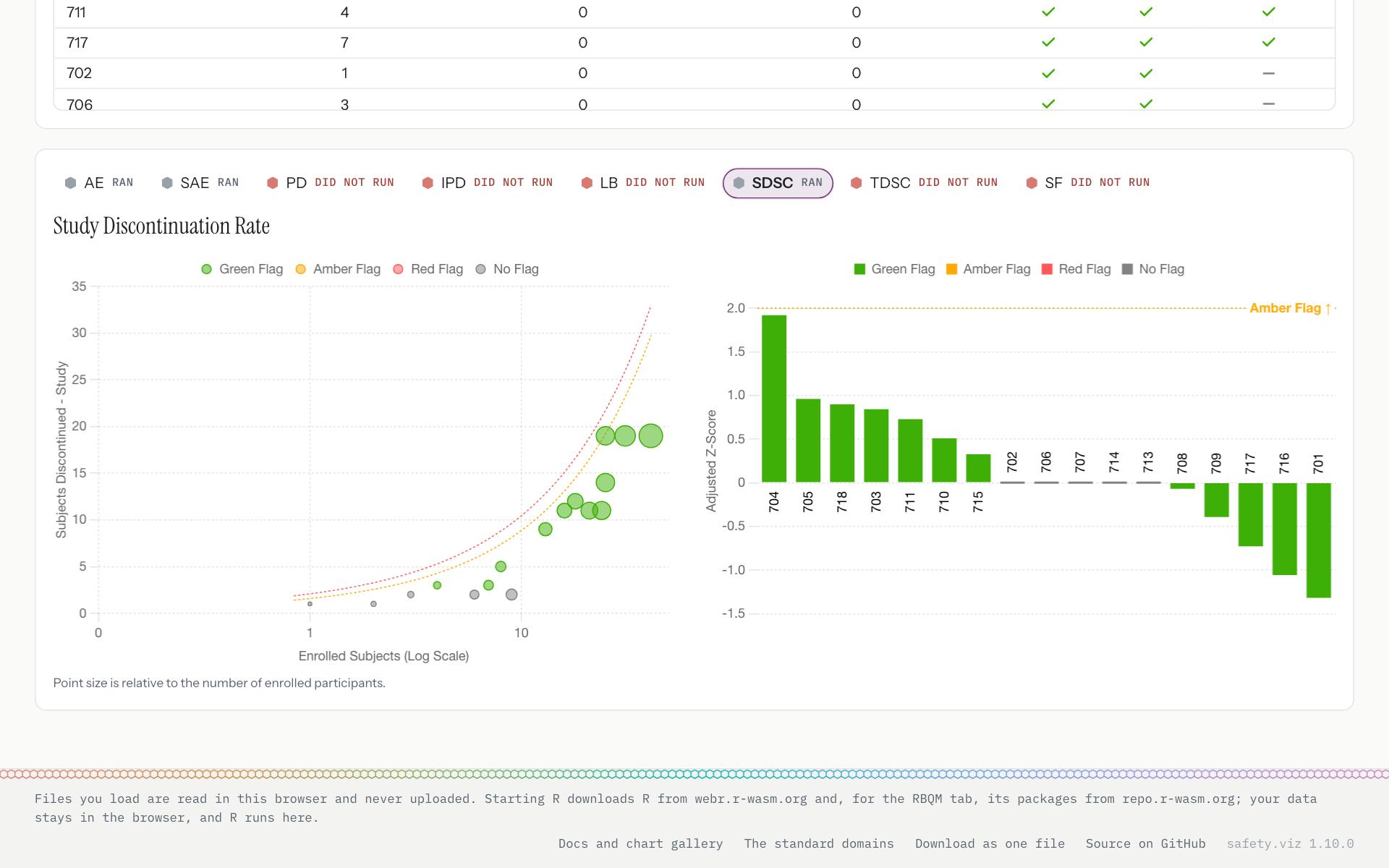Click the SAE tab hexagon status icon
The image size is (1389, 868).
(x=167, y=183)
